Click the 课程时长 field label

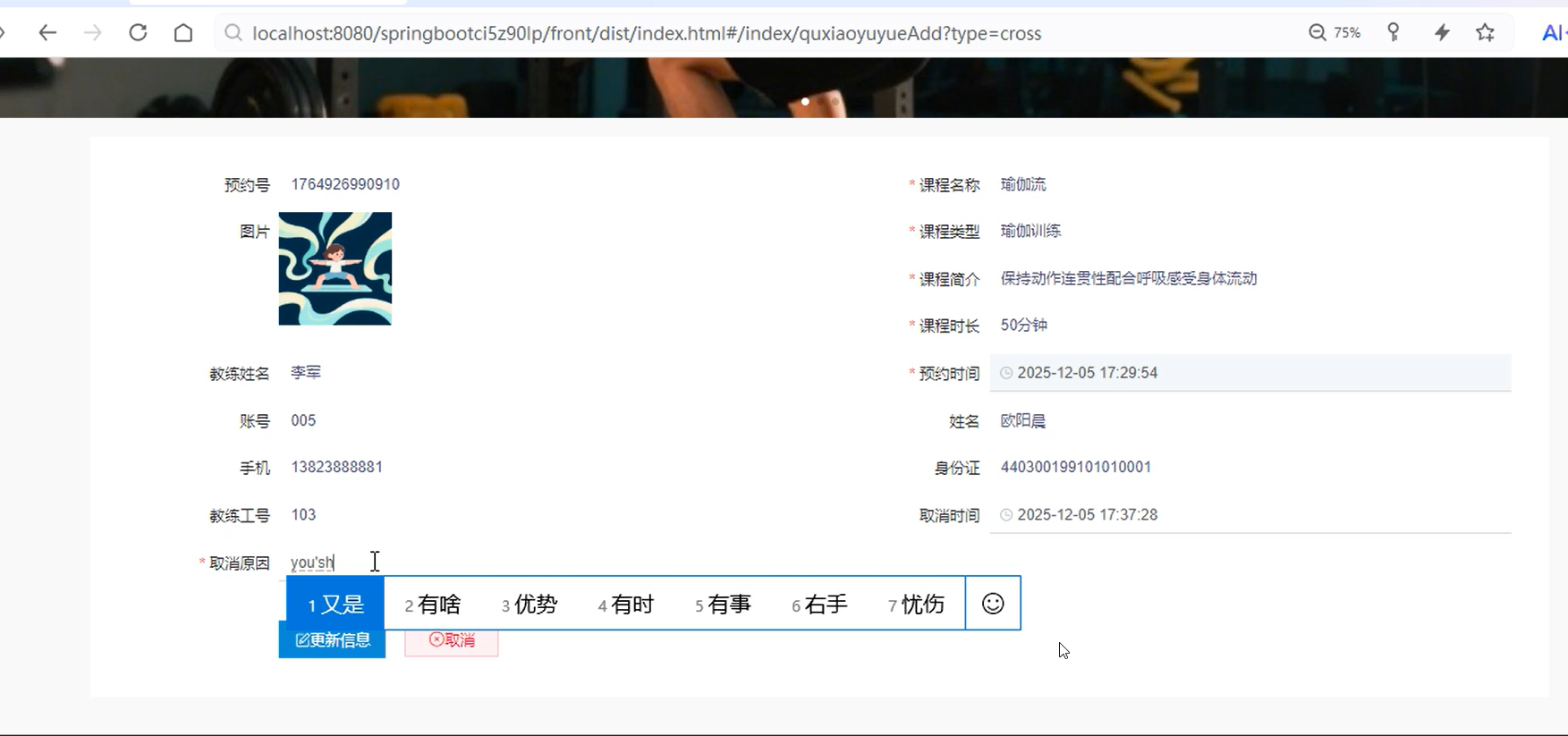pos(950,326)
